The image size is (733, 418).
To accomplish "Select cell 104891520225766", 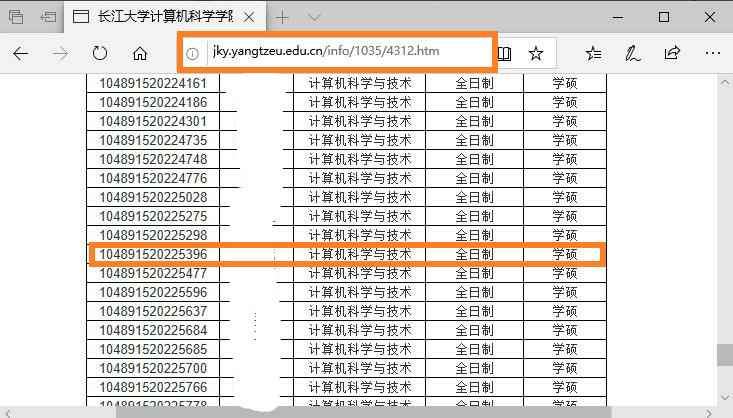I will coord(153,387).
